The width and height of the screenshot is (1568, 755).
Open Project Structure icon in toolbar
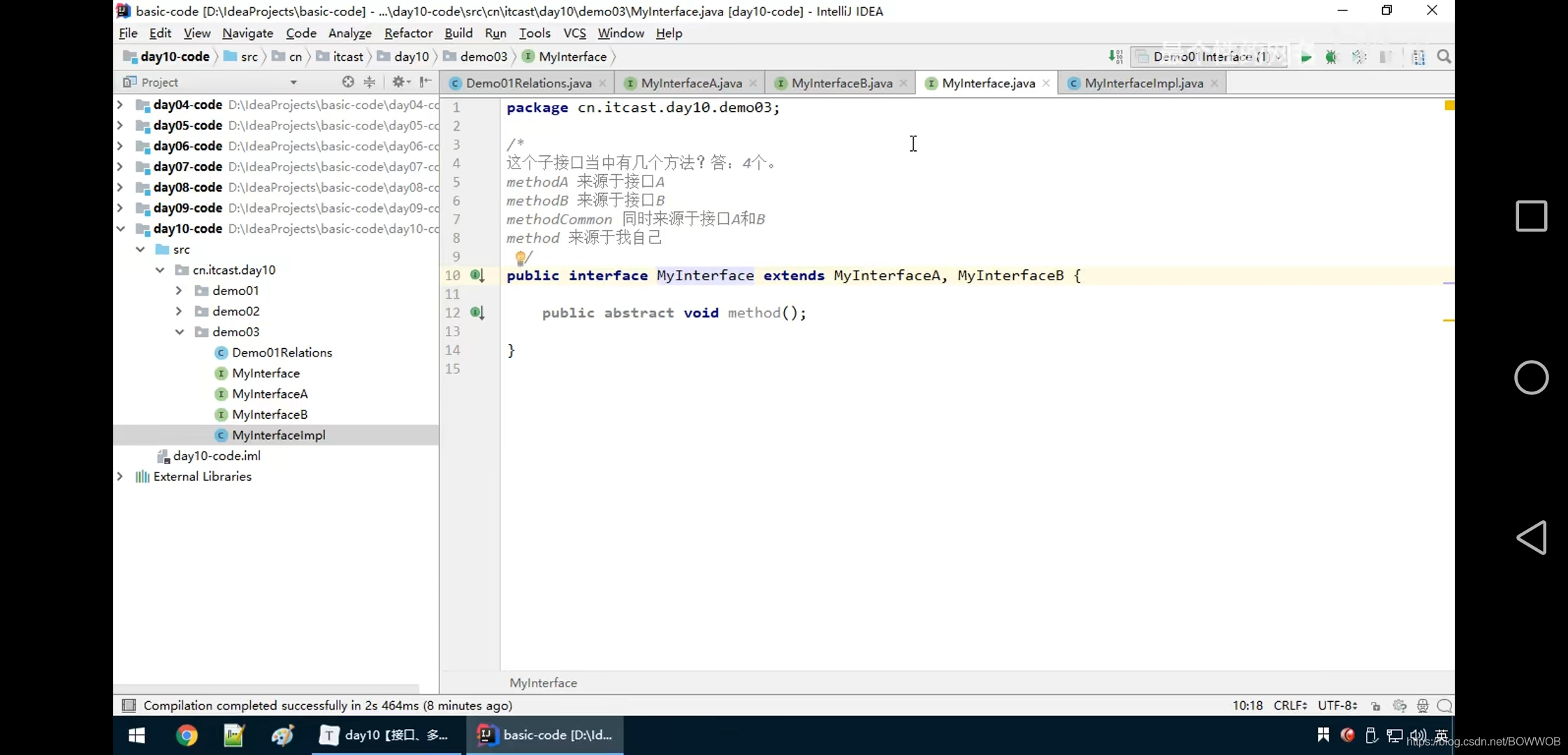click(x=1418, y=57)
